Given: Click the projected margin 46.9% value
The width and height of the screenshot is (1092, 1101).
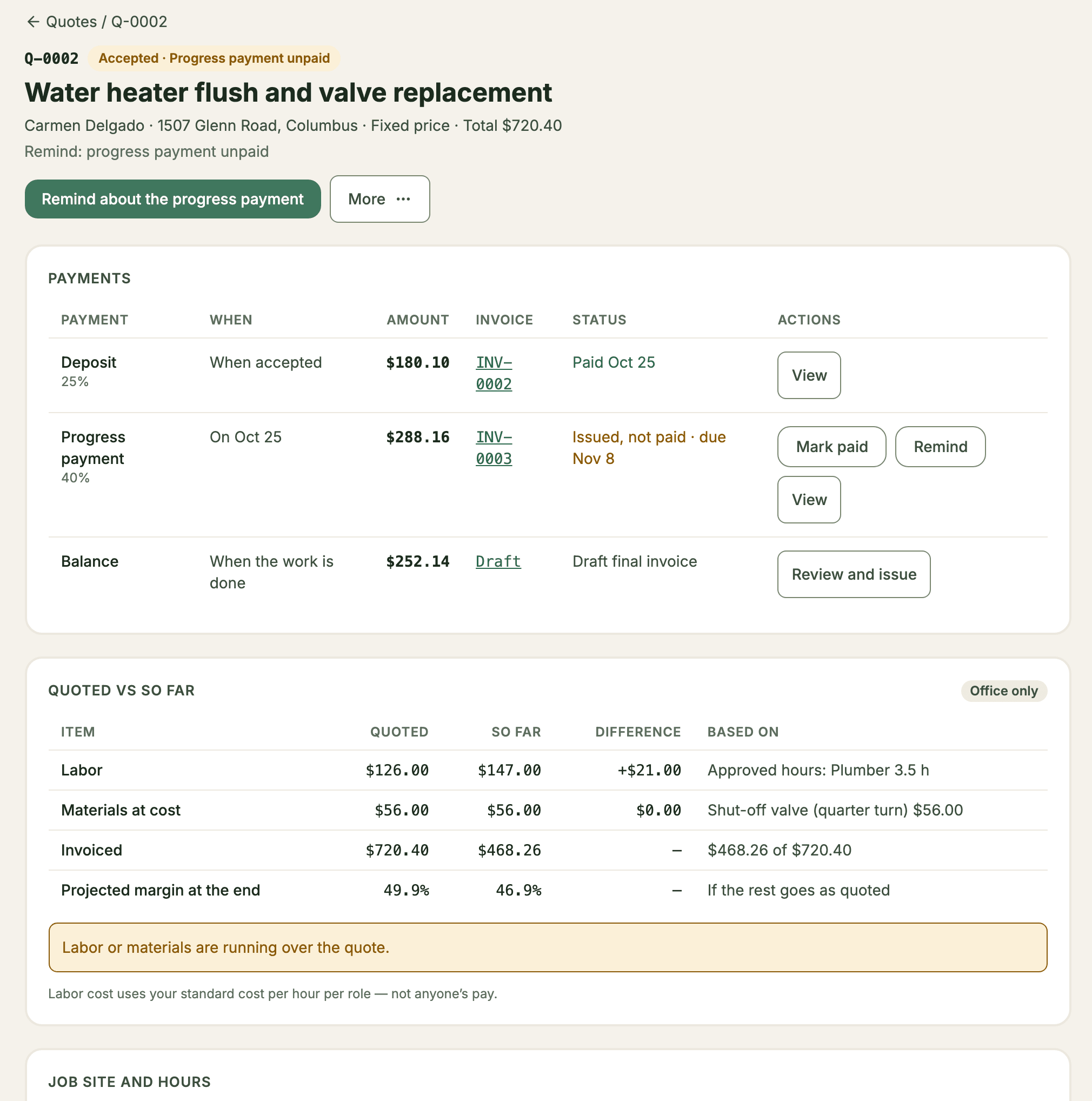Looking at the screenshot, I should tap(518, 890).
